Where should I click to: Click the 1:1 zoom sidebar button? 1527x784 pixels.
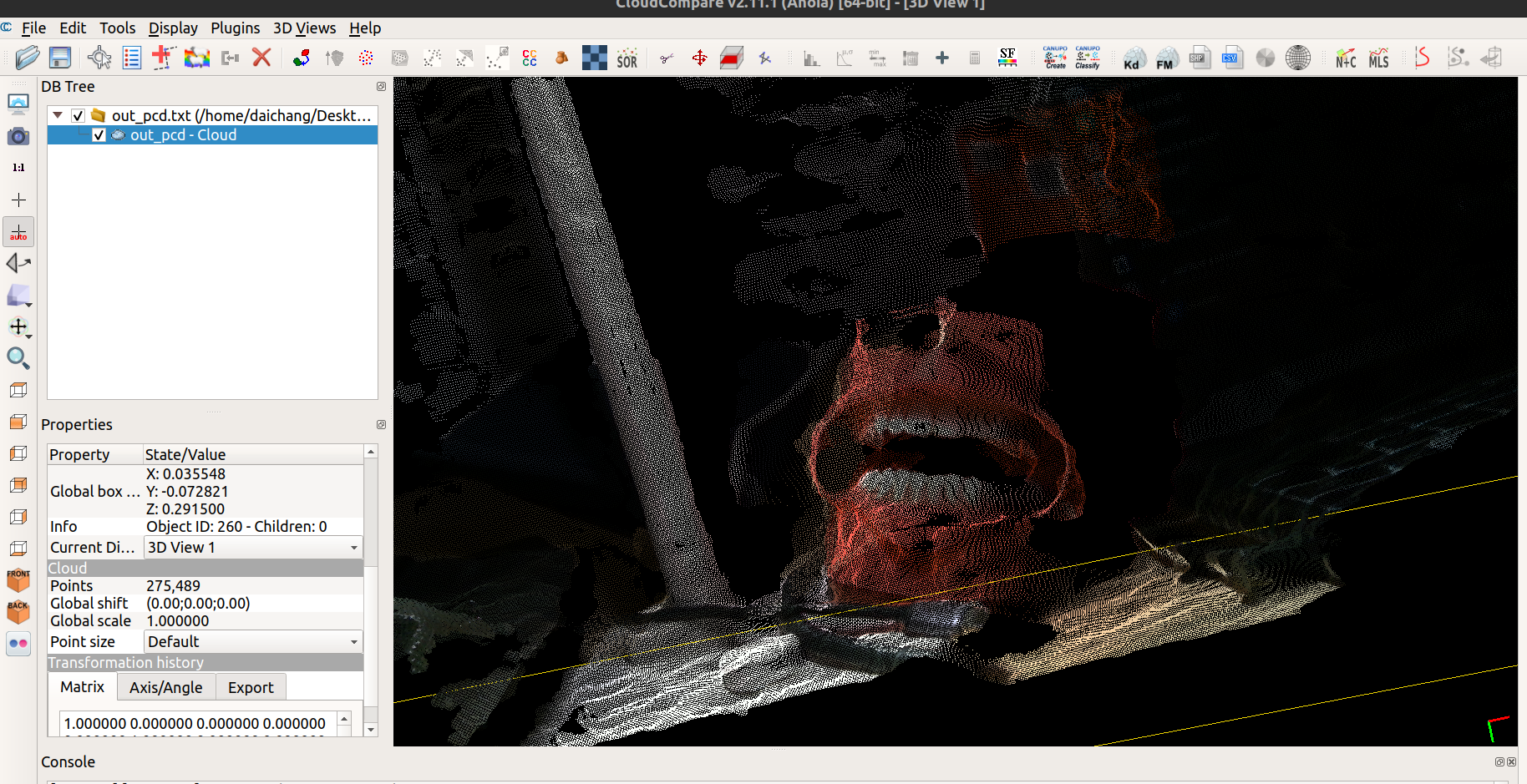(18, 168)
